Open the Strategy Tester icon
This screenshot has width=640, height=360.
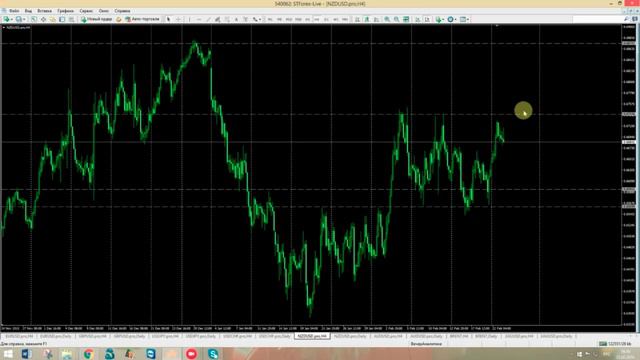pyautogui.click(x=71, y=19)
